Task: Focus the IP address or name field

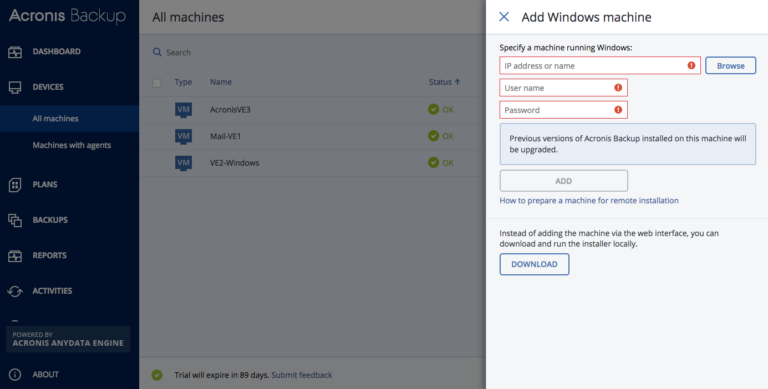Action: [x=600, y=66]
